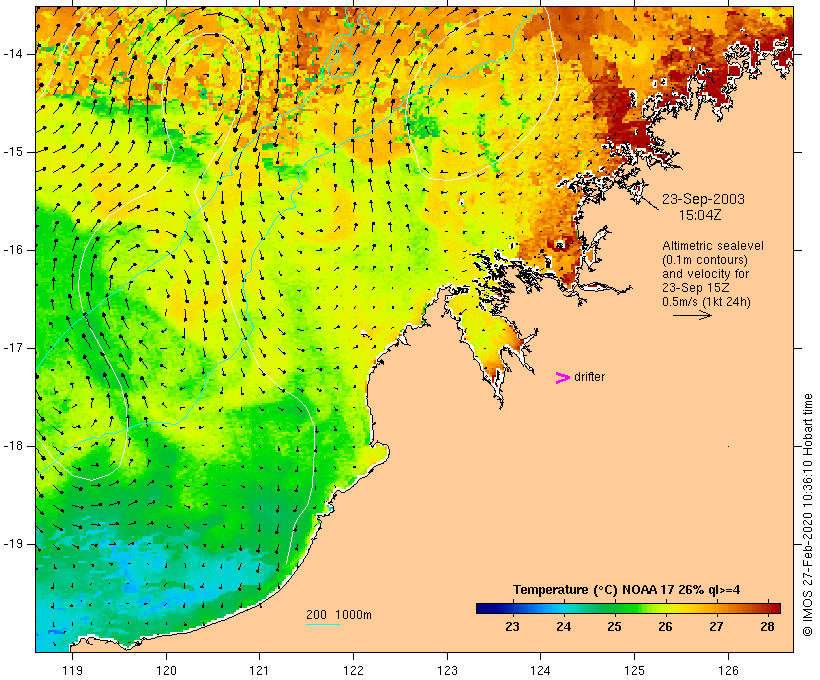Screen dimensions: 820x680
Task: Click colorbar tick label 26
Action: coord(665,626)
